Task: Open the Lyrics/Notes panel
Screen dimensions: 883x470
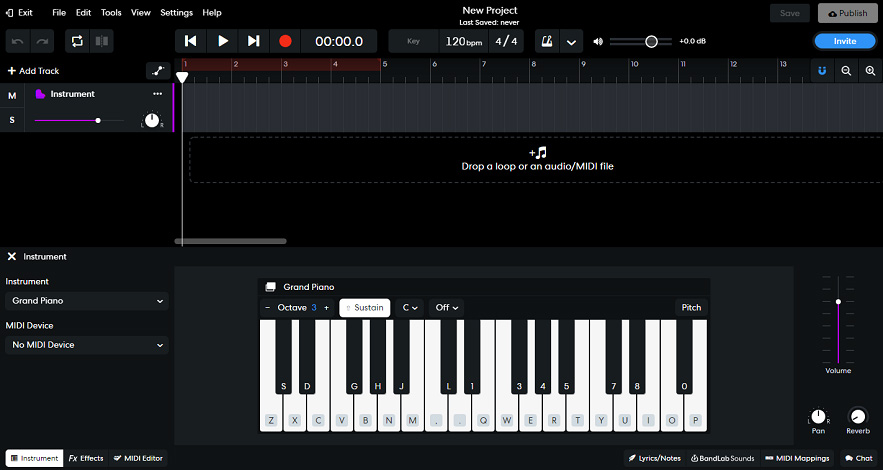Action: point(654,458)
